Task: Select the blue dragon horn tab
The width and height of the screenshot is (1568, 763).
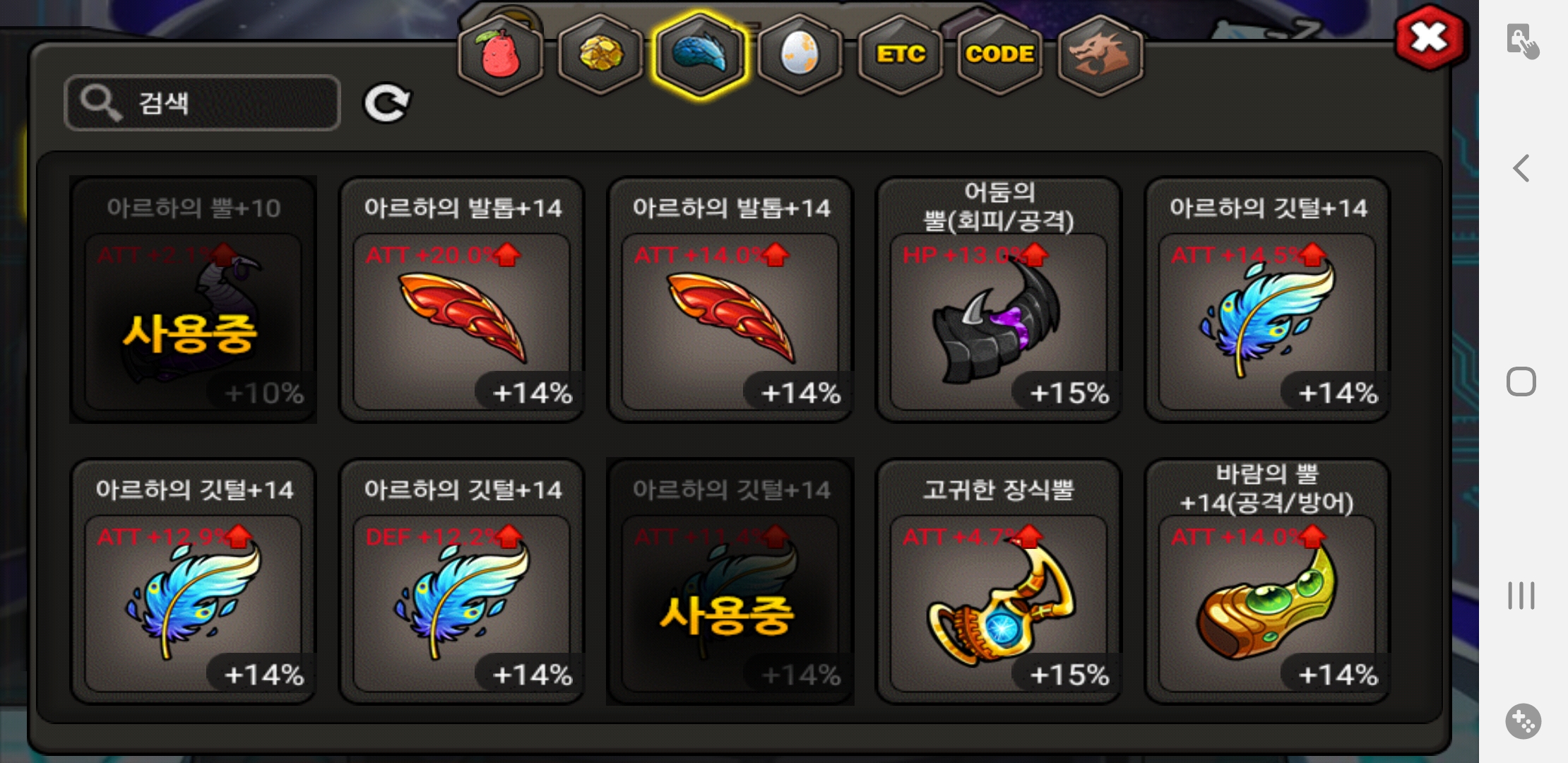Action: pyautogui.click(x=700, y=54)
